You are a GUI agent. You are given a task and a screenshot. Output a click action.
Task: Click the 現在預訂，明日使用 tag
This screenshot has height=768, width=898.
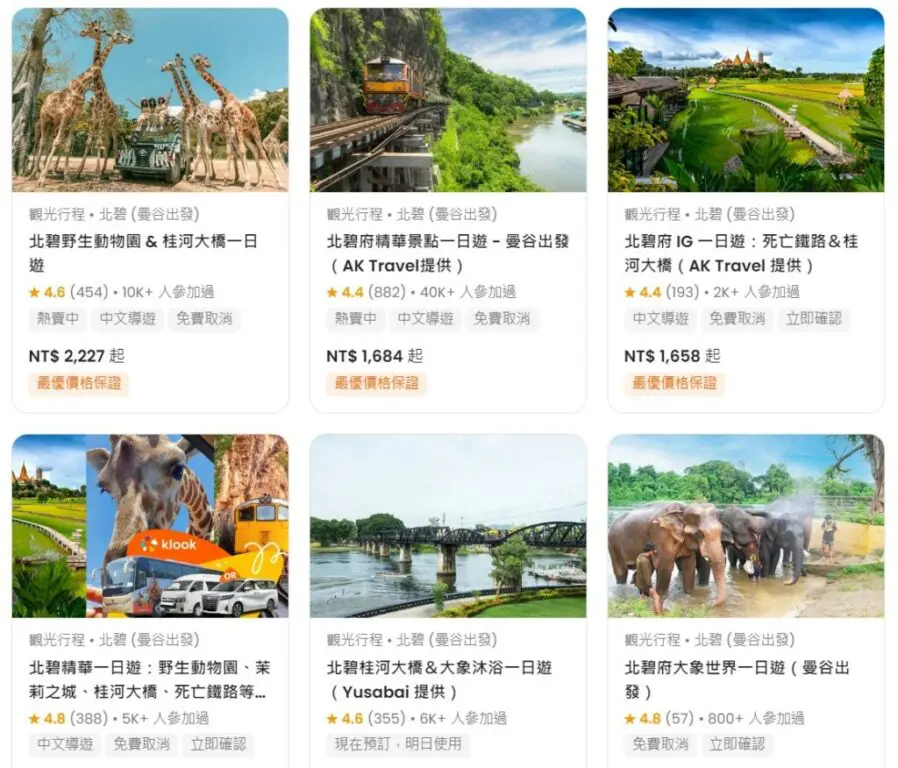398,744
